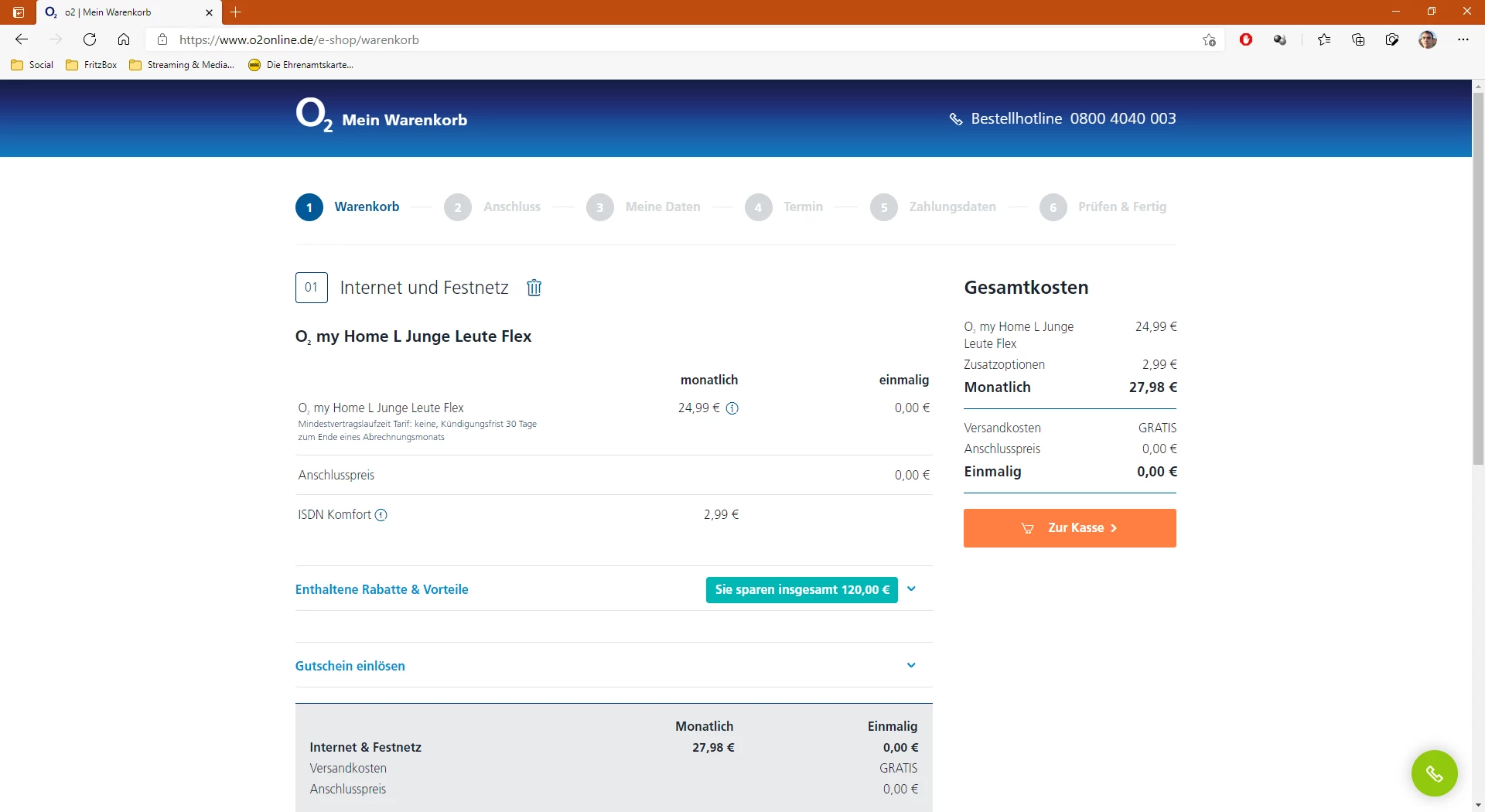Restore down the browser window

tap(1432, 12)
